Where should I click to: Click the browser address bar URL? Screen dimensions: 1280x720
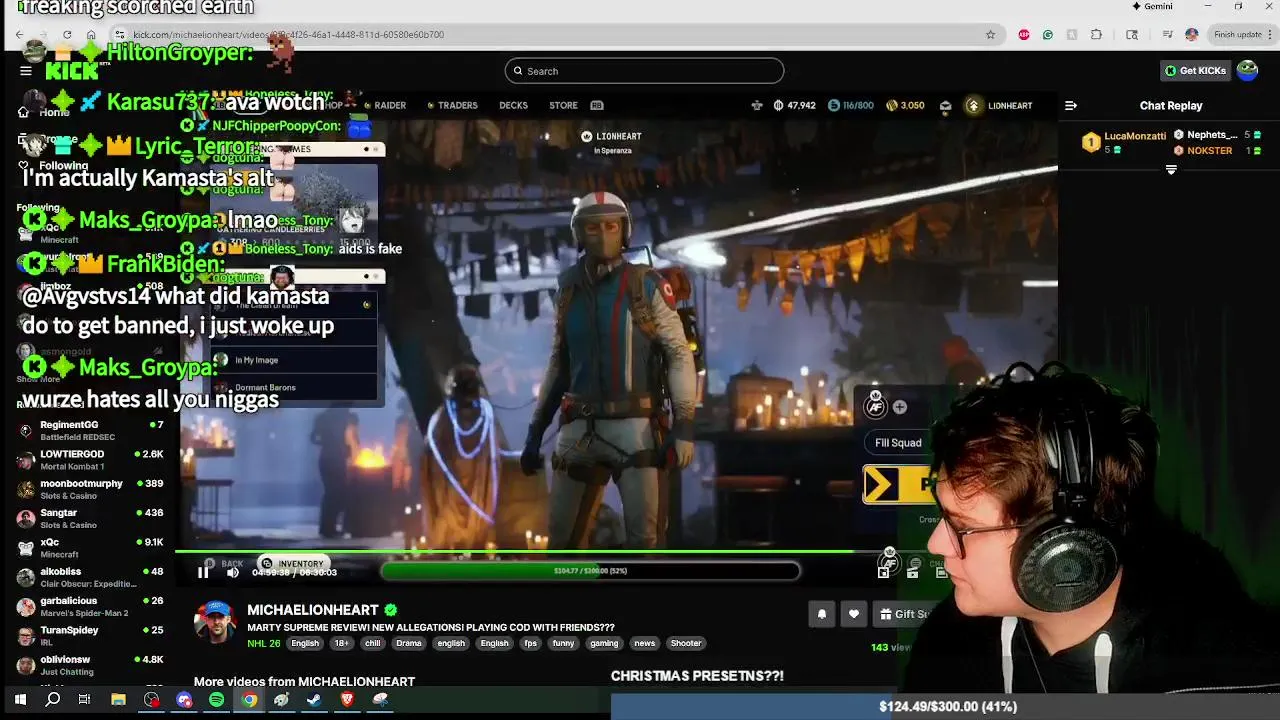(x=289, y=34)
